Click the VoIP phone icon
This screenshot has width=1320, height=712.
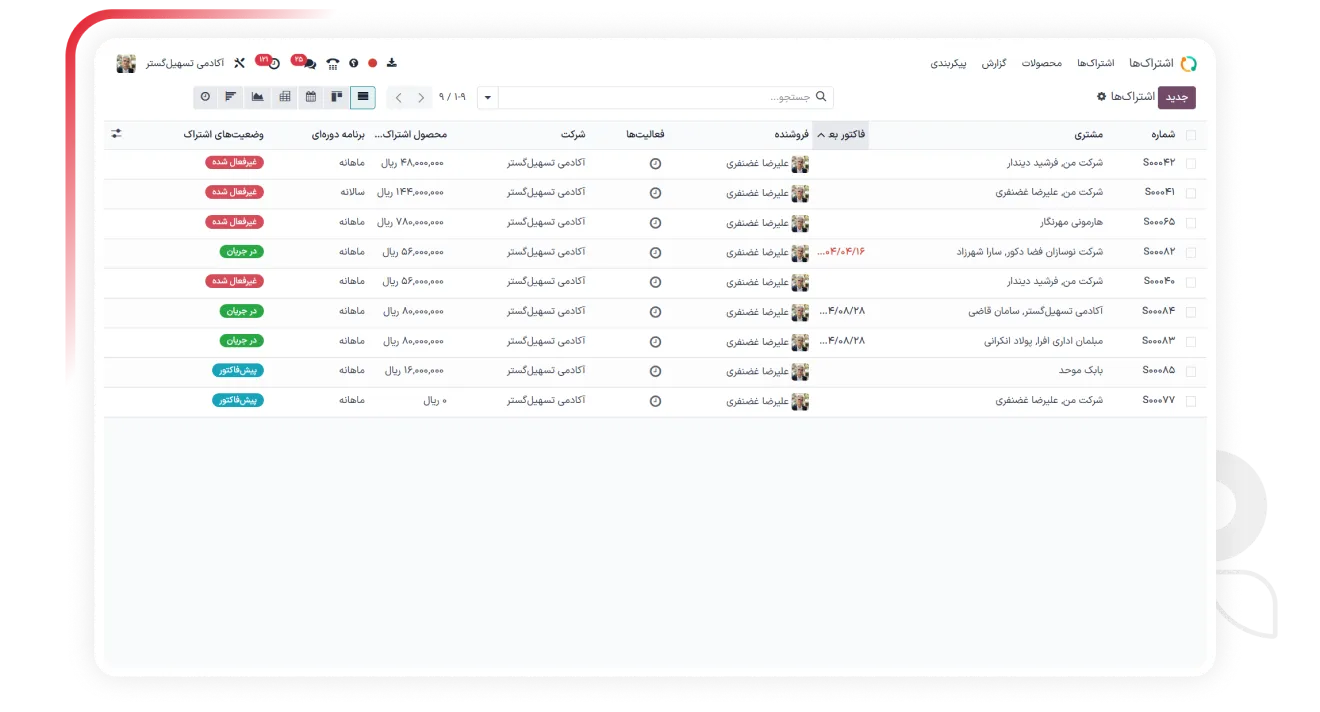[x=332, y=63]
